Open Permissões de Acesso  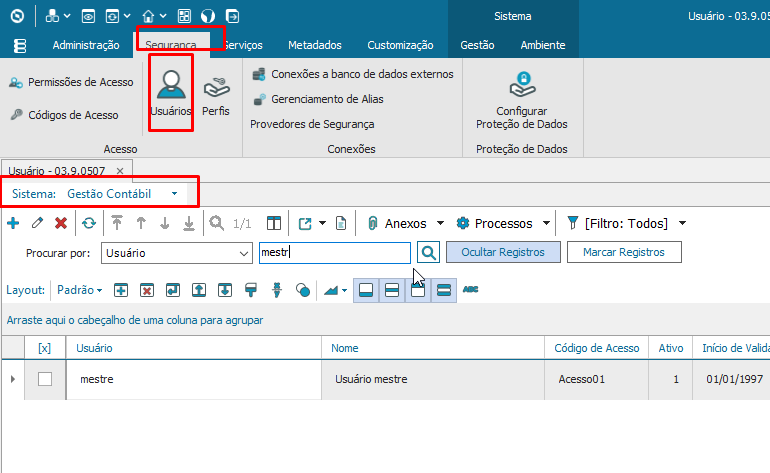coord(71,82)
